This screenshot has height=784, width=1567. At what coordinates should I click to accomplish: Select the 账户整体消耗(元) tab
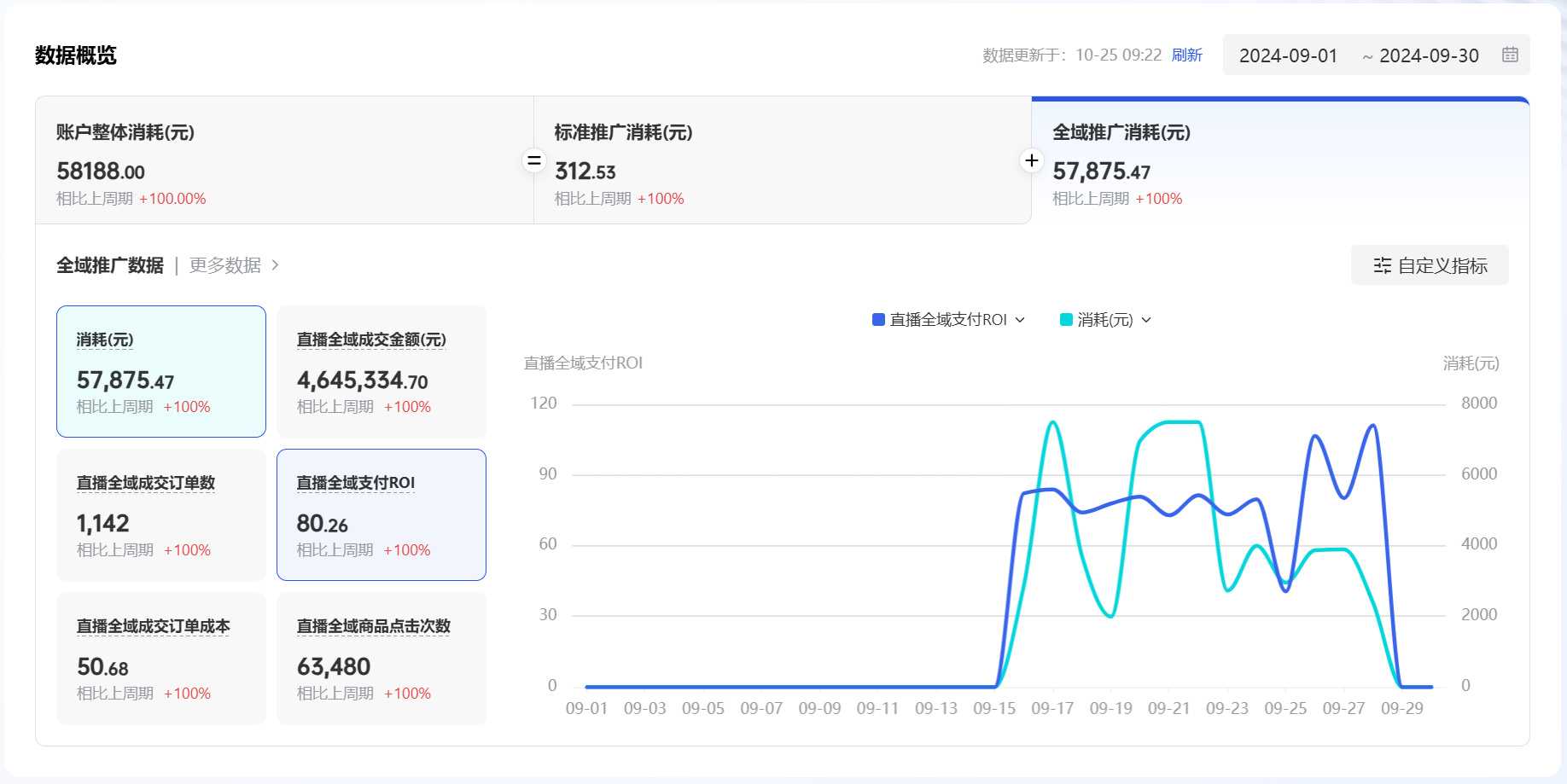284,160
